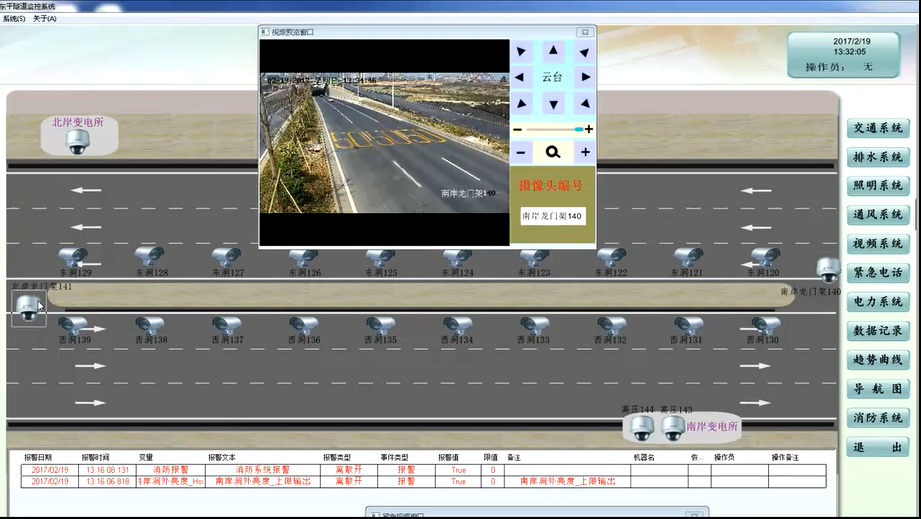Click the 北岸龙门架141 dome camera

click(28, 309)
